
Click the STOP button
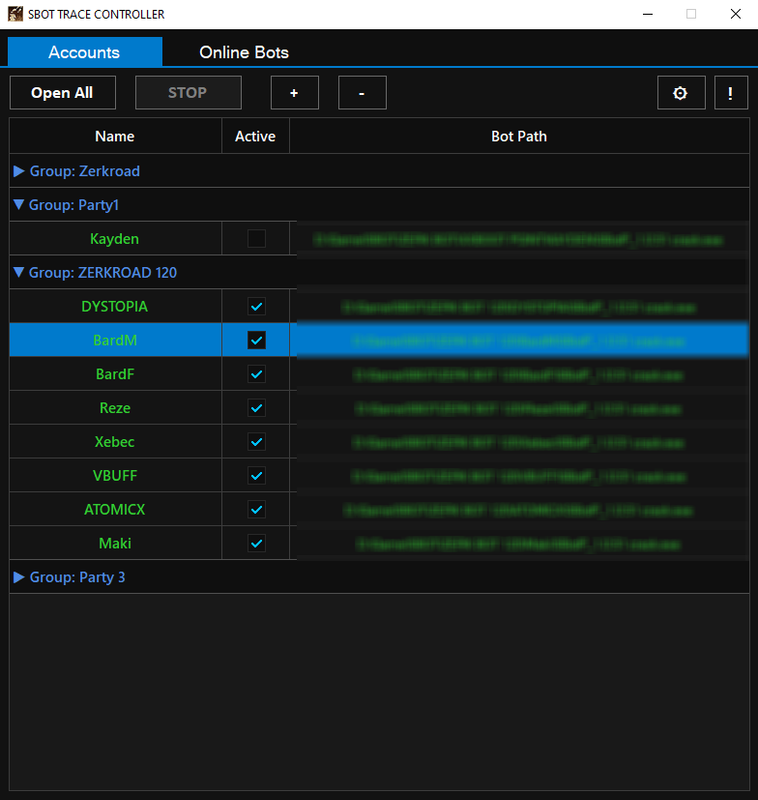pyautogui.click(x=188, y=93)
